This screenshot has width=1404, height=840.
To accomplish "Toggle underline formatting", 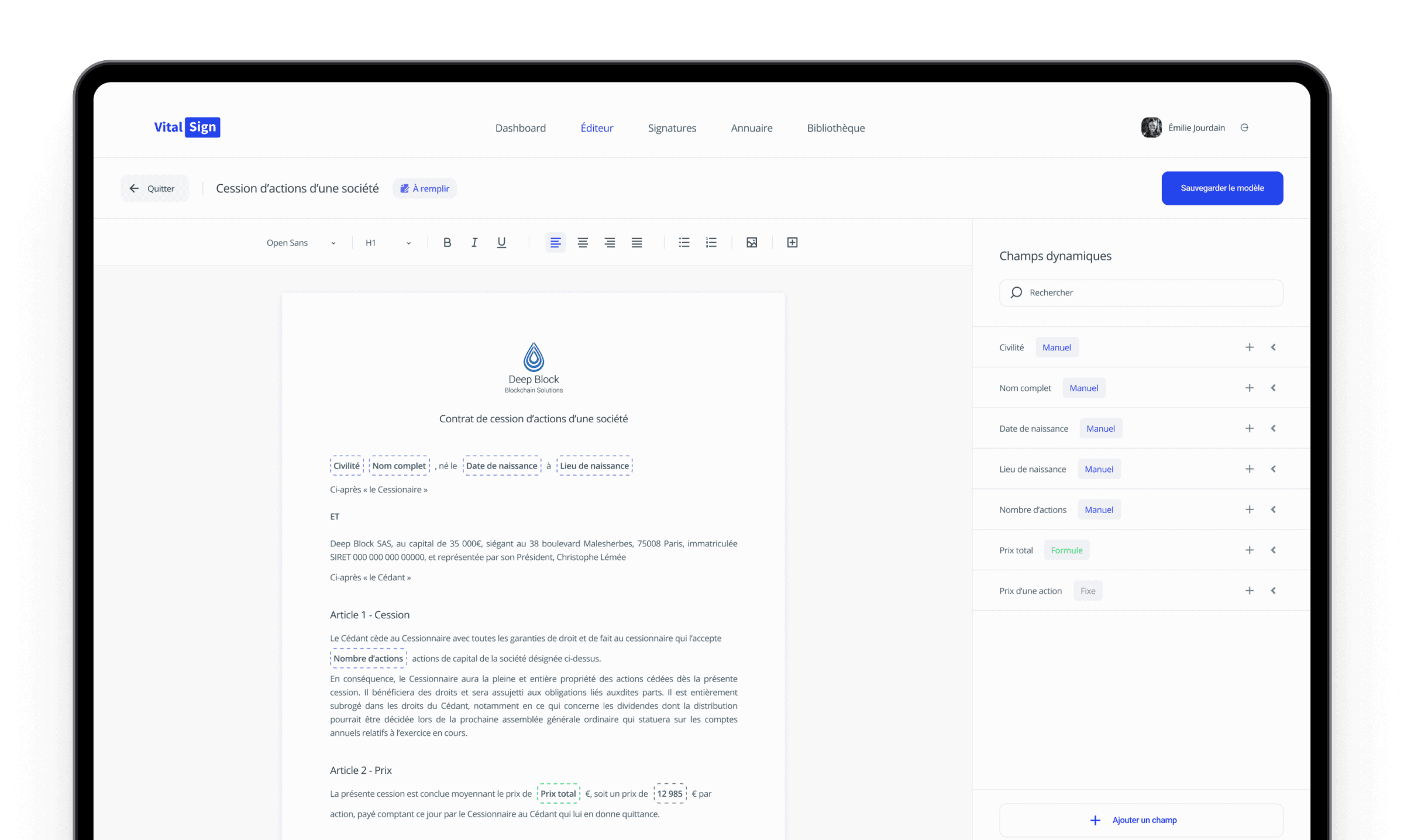I will click(x=501, y=242).
